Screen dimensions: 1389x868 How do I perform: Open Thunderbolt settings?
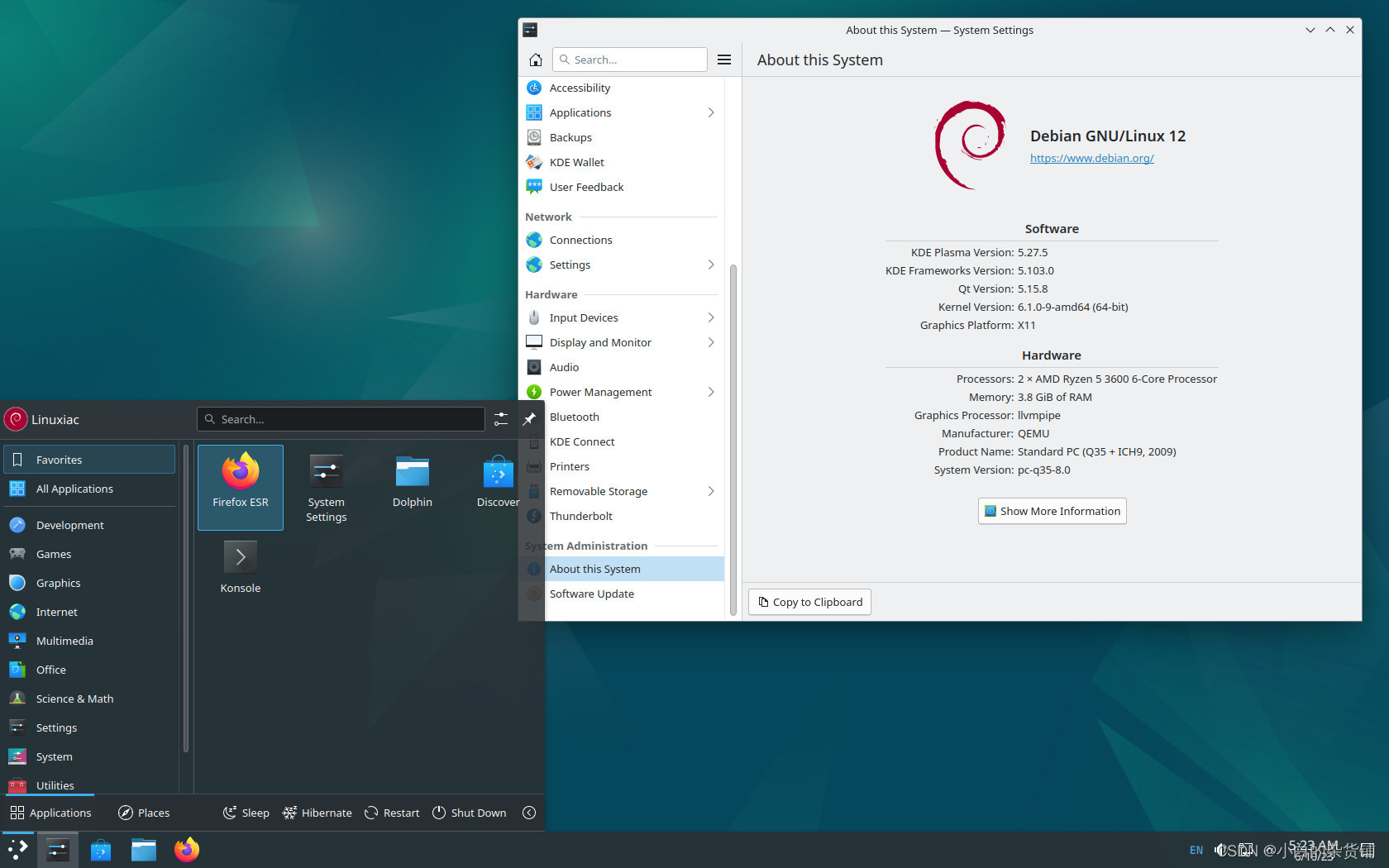(x=580, y=516)
